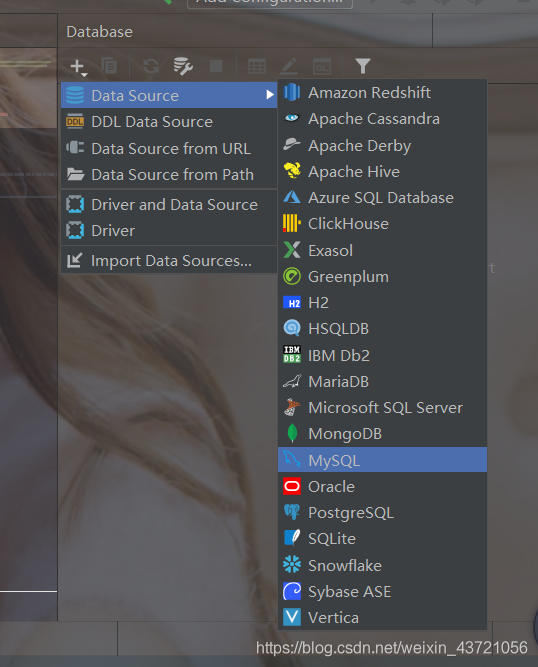Click the table editor icon in toolbar
The height and width of the screenshot is (667, 538).
click(x=257, y=67)
